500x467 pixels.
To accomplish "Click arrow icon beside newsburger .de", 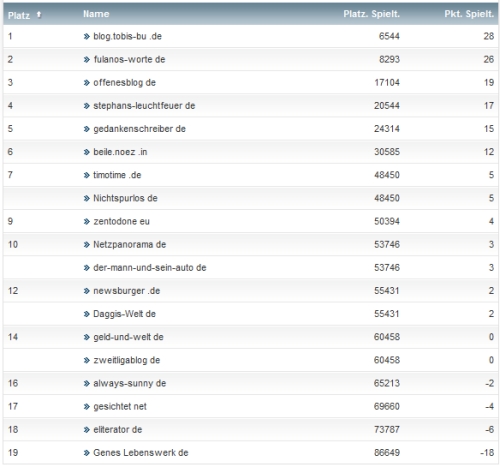I will (x=87, y=291).
